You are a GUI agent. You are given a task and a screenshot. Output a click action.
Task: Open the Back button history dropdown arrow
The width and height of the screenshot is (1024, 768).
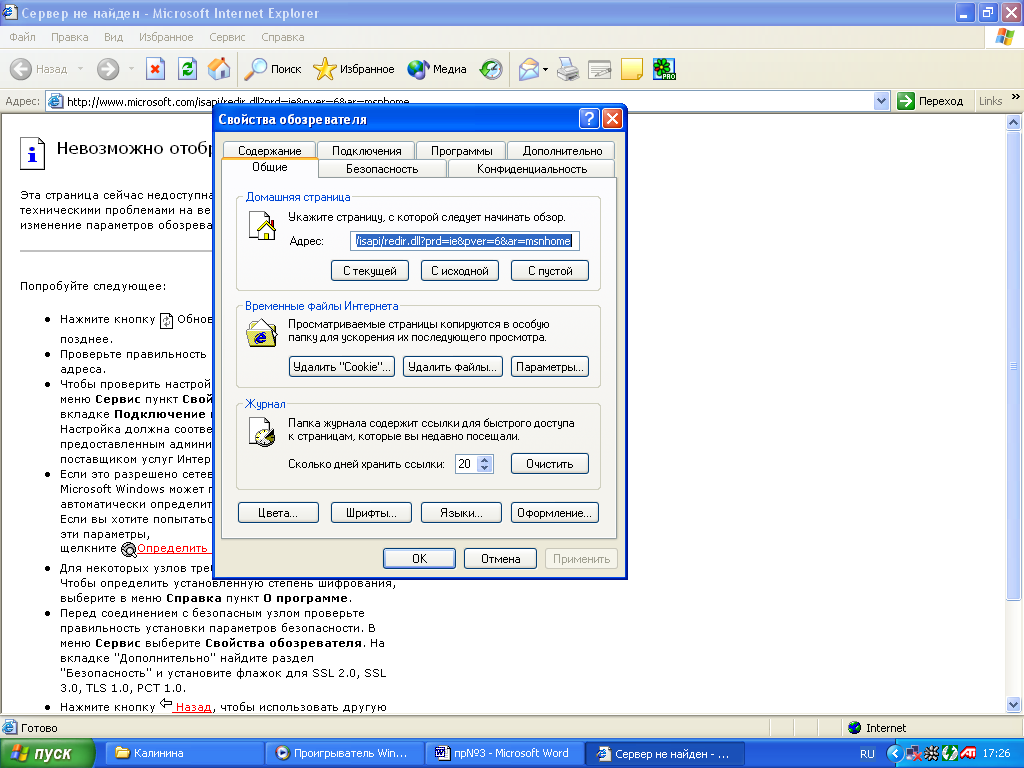click(80, 69)
